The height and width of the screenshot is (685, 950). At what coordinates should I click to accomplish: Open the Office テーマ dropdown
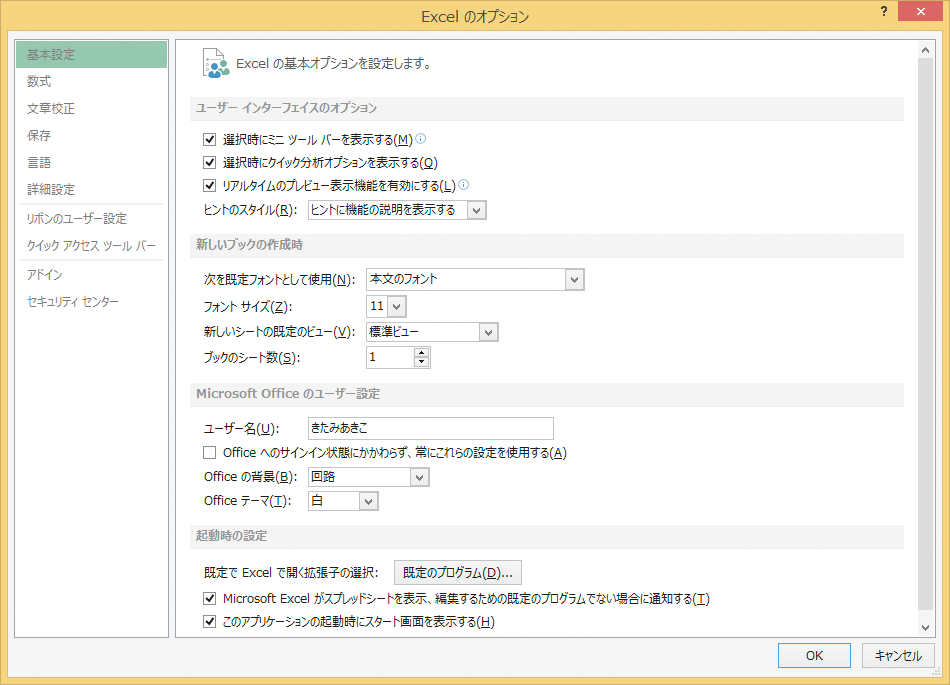368,501
